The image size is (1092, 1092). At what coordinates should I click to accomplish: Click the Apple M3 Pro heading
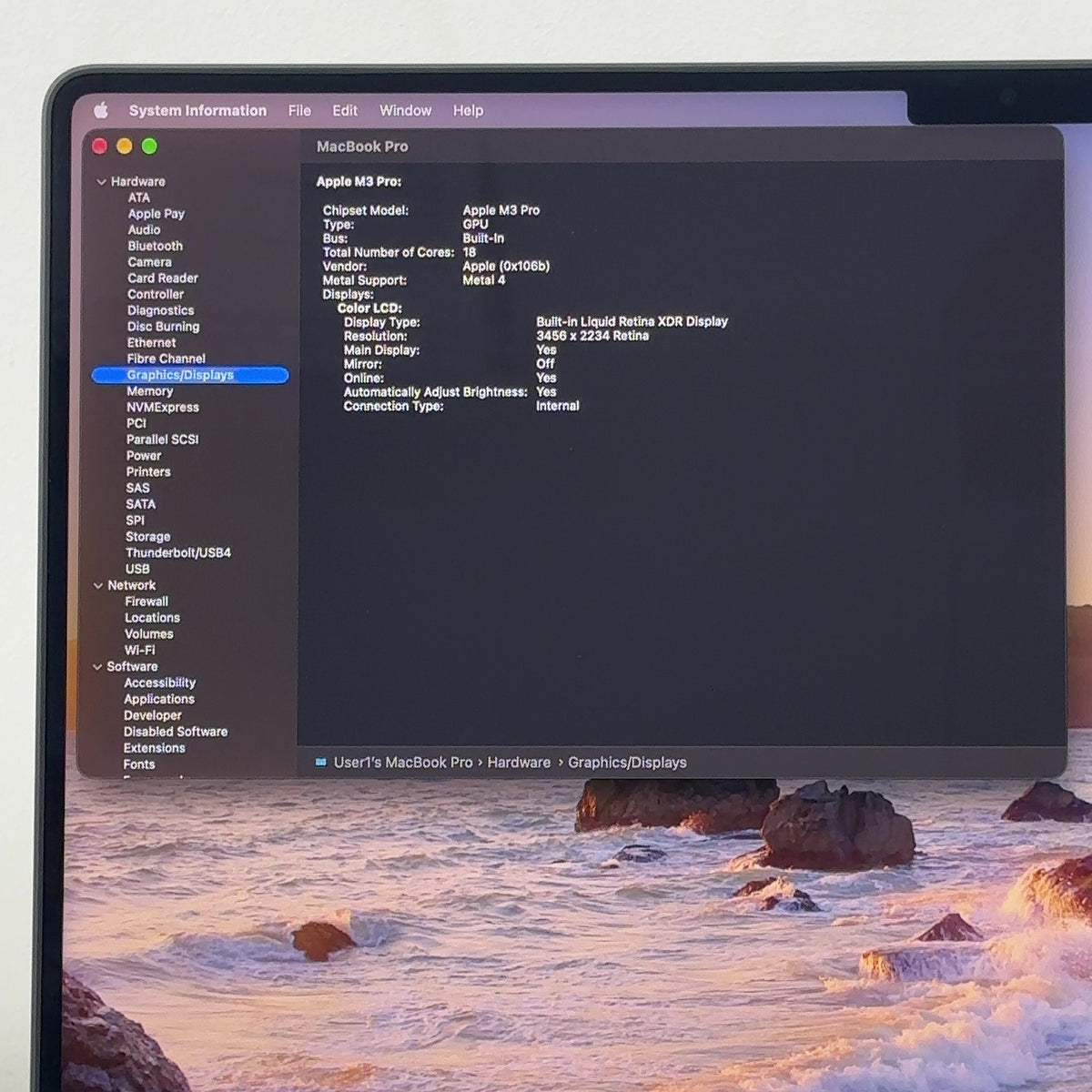tap(359, 182)
